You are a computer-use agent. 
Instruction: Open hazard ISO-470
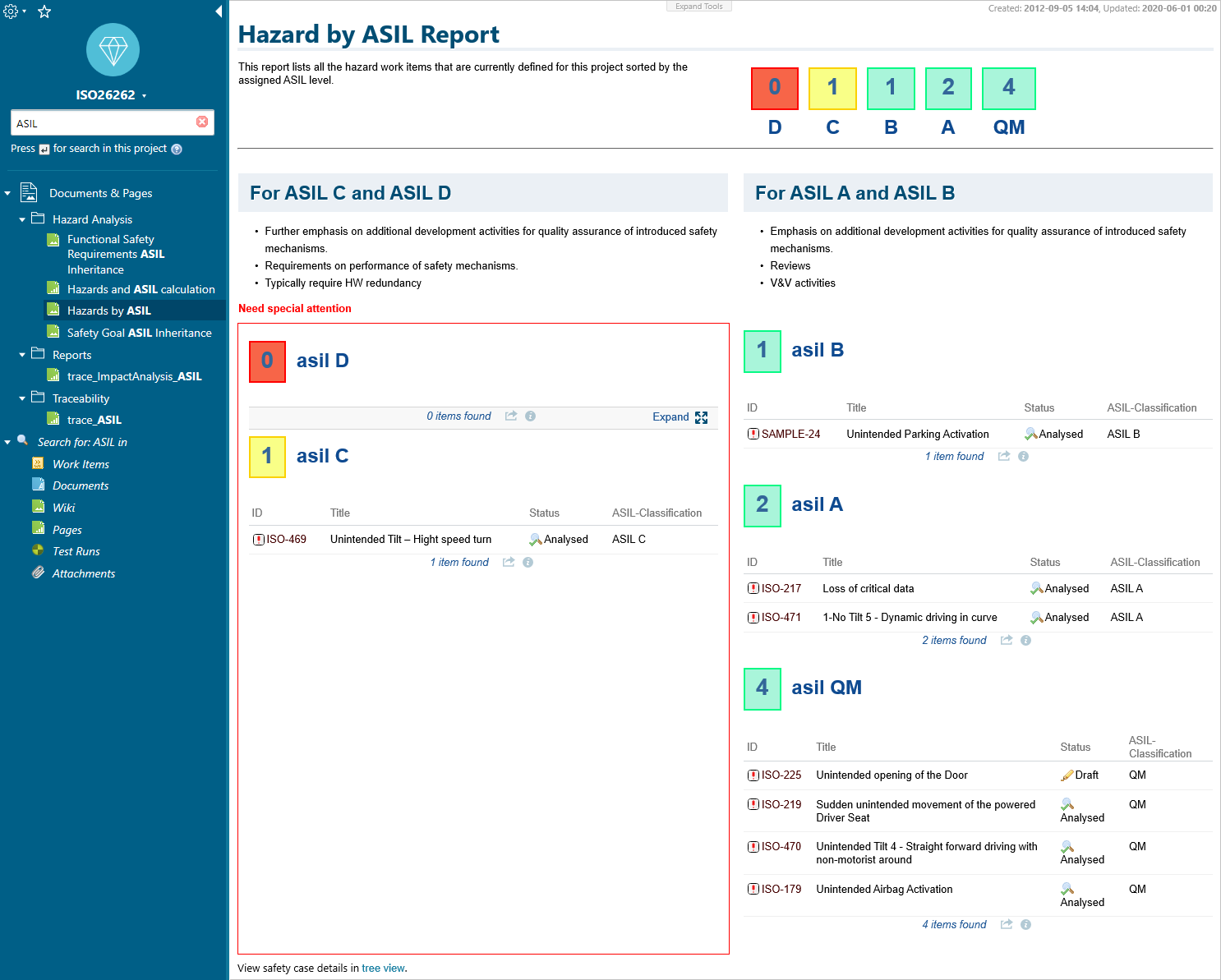781,847
